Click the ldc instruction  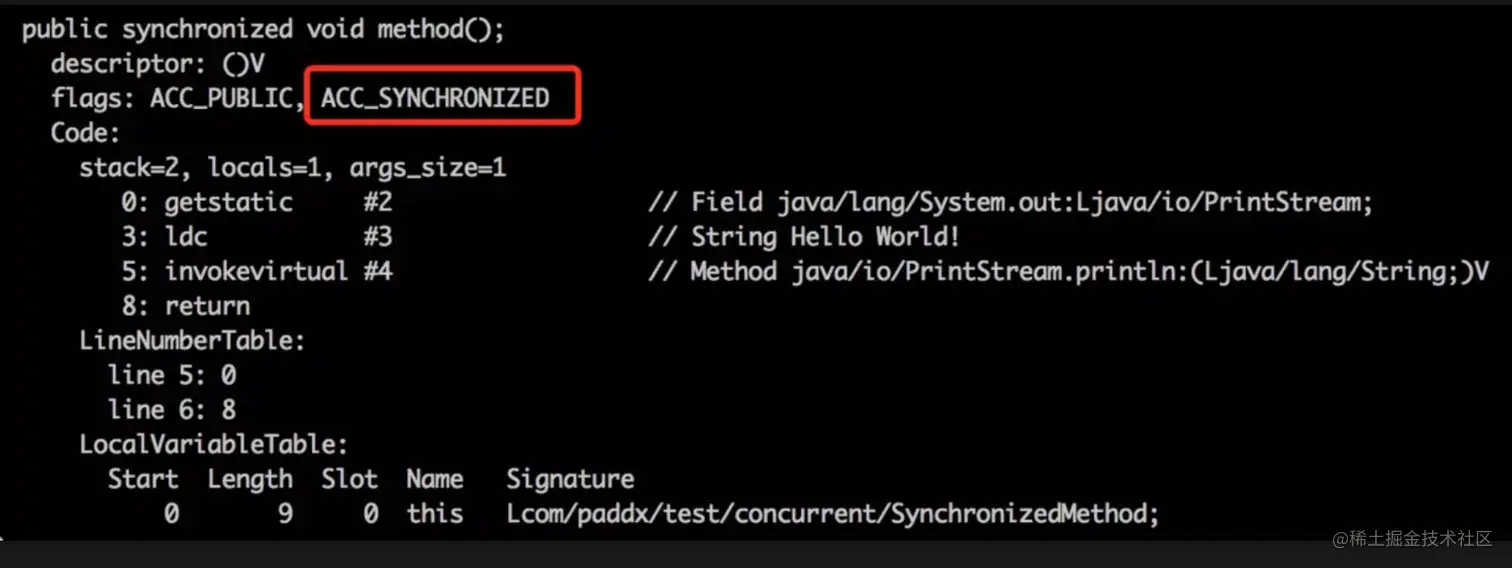pyautogui.click(x=186, y=238)
